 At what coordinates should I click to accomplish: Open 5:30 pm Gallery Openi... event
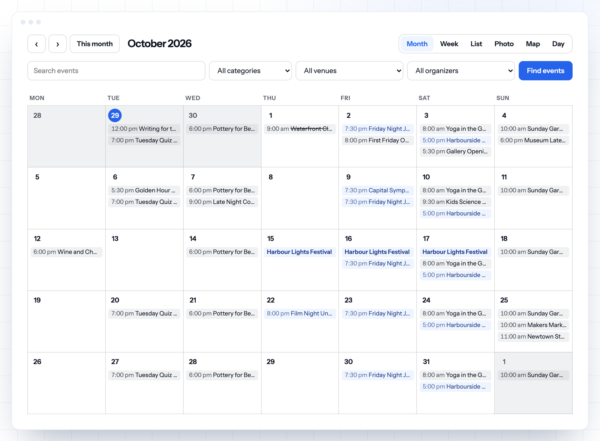[x=455, y=152]
